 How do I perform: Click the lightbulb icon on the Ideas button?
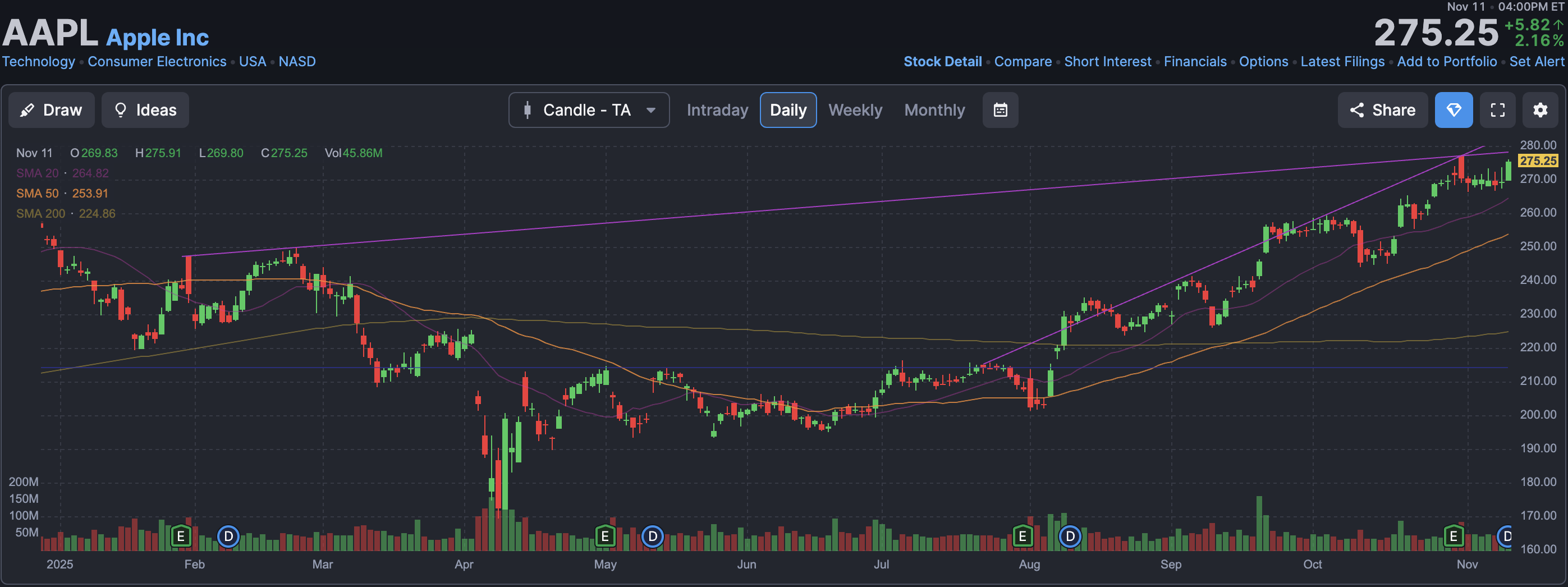point(121,110)
